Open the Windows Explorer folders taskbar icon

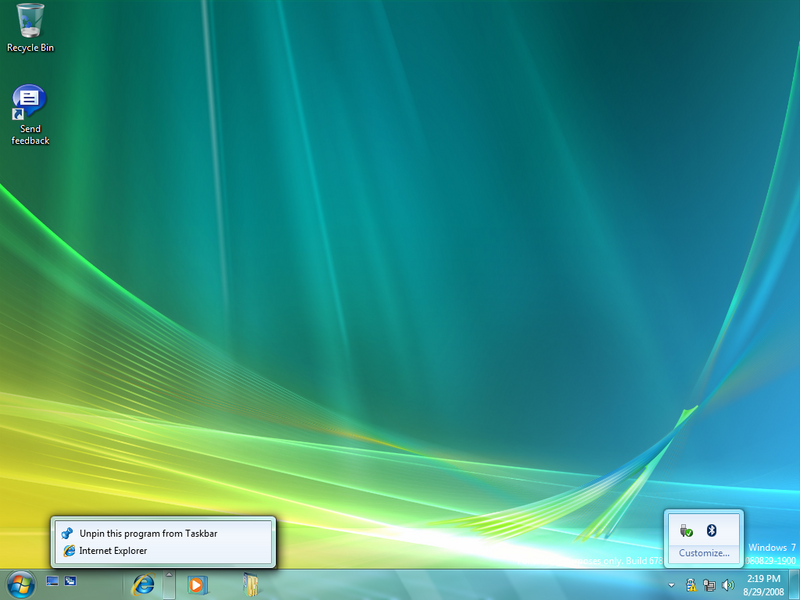(250, 585)
